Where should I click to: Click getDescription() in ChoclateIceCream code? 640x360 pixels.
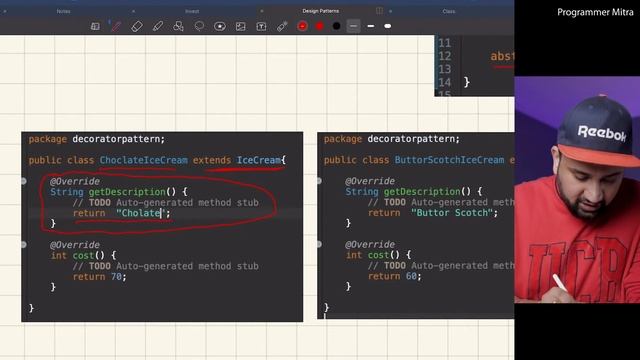coord(132,192)
